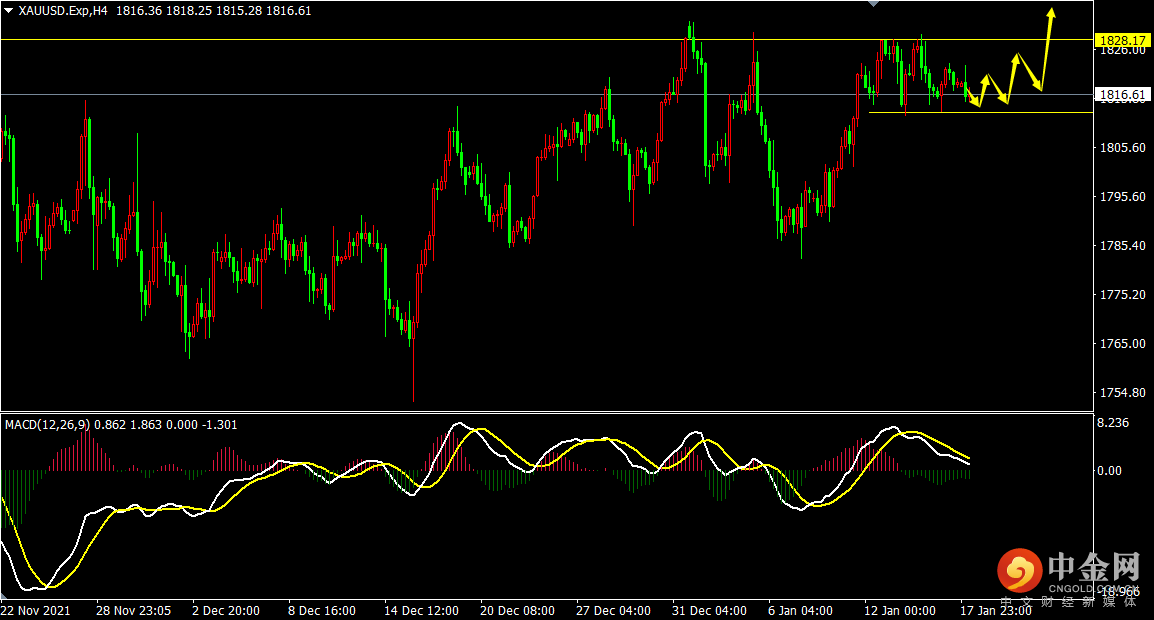The image size is (1154, 620).
Task: Click the 6 Jan 04:00 time label
Action: click(801, 610)
